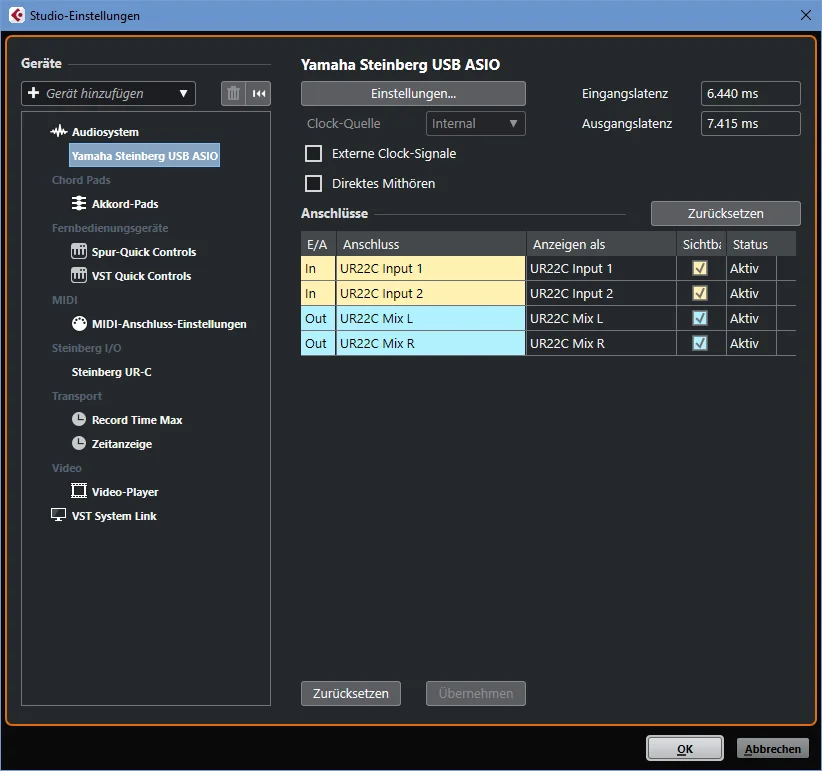The image size is (822, 771).
Task: Click the Audiosystem waveform icon
Action: (x=59, y=132)
